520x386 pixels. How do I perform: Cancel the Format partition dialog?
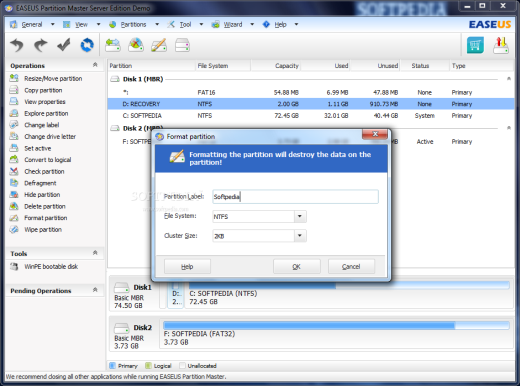(x=351, y=267)
